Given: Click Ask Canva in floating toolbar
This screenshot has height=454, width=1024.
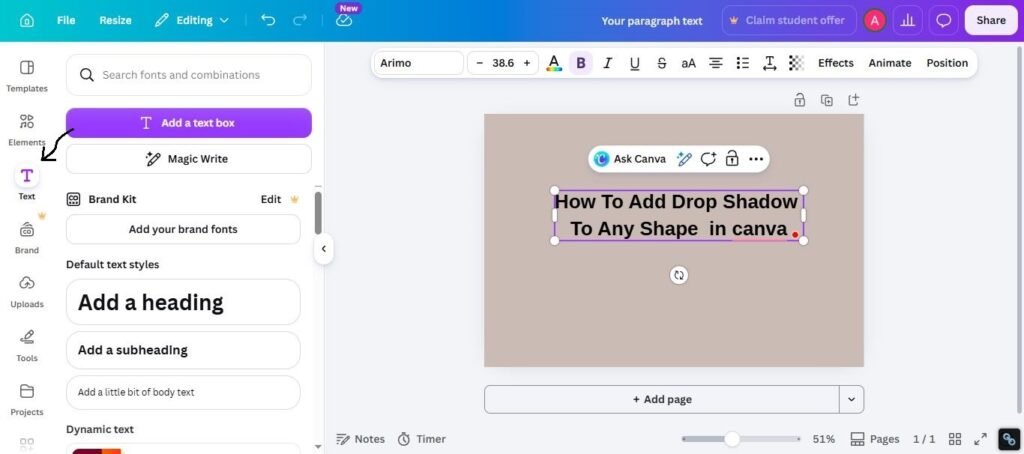Looking at the screenshot, I should pyautogui.click(x=630, y=159).
